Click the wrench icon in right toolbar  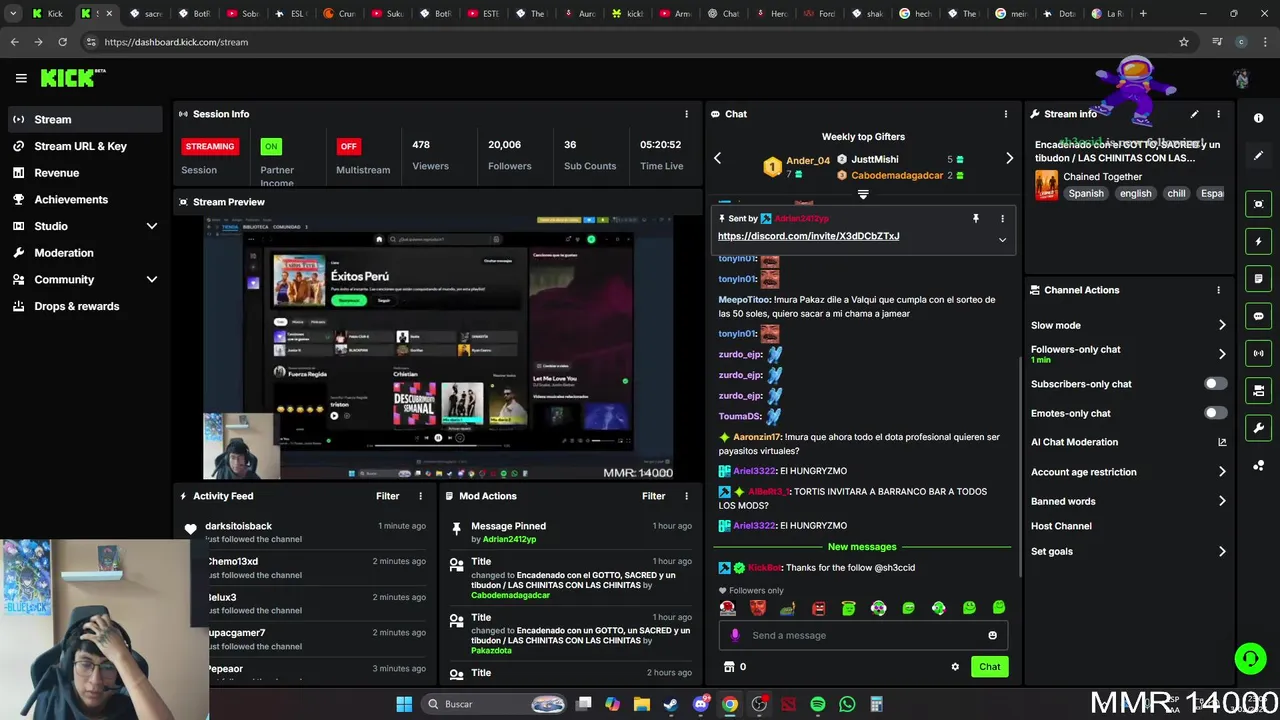pos(1259,428)
